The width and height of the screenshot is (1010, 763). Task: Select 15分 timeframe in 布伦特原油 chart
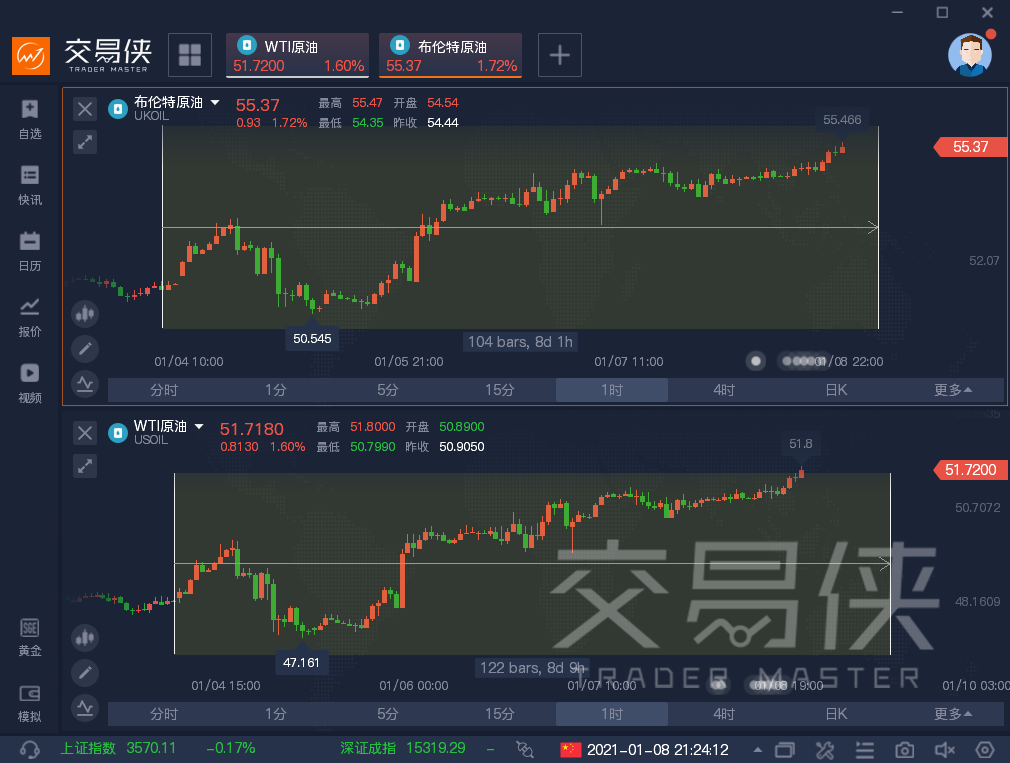500,390
